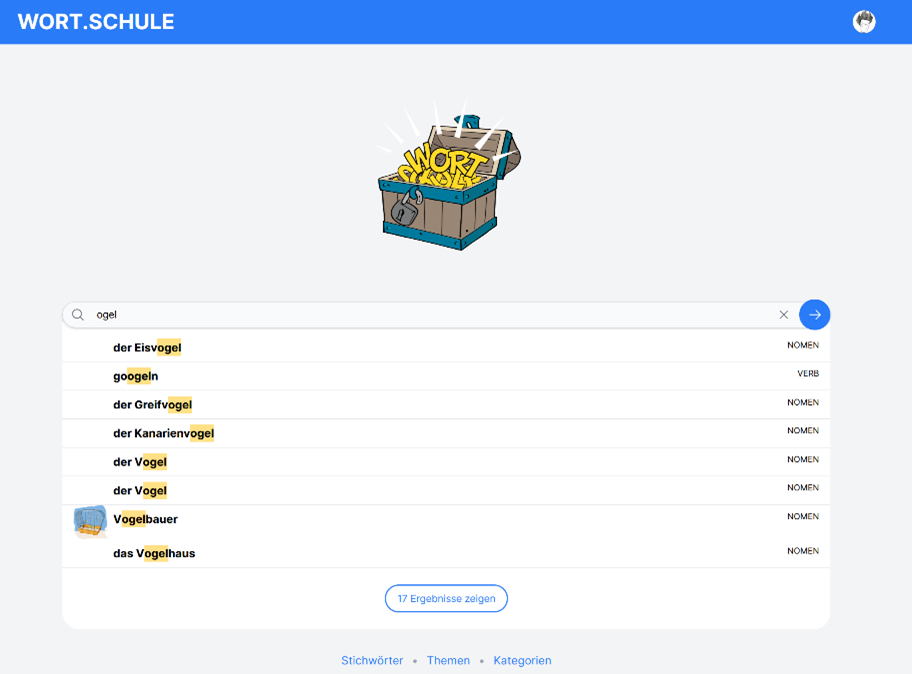The height and width of the screenshot is (674, 912).
Task: Click the treasure chest illustration
Action: [x=448, y=176]
